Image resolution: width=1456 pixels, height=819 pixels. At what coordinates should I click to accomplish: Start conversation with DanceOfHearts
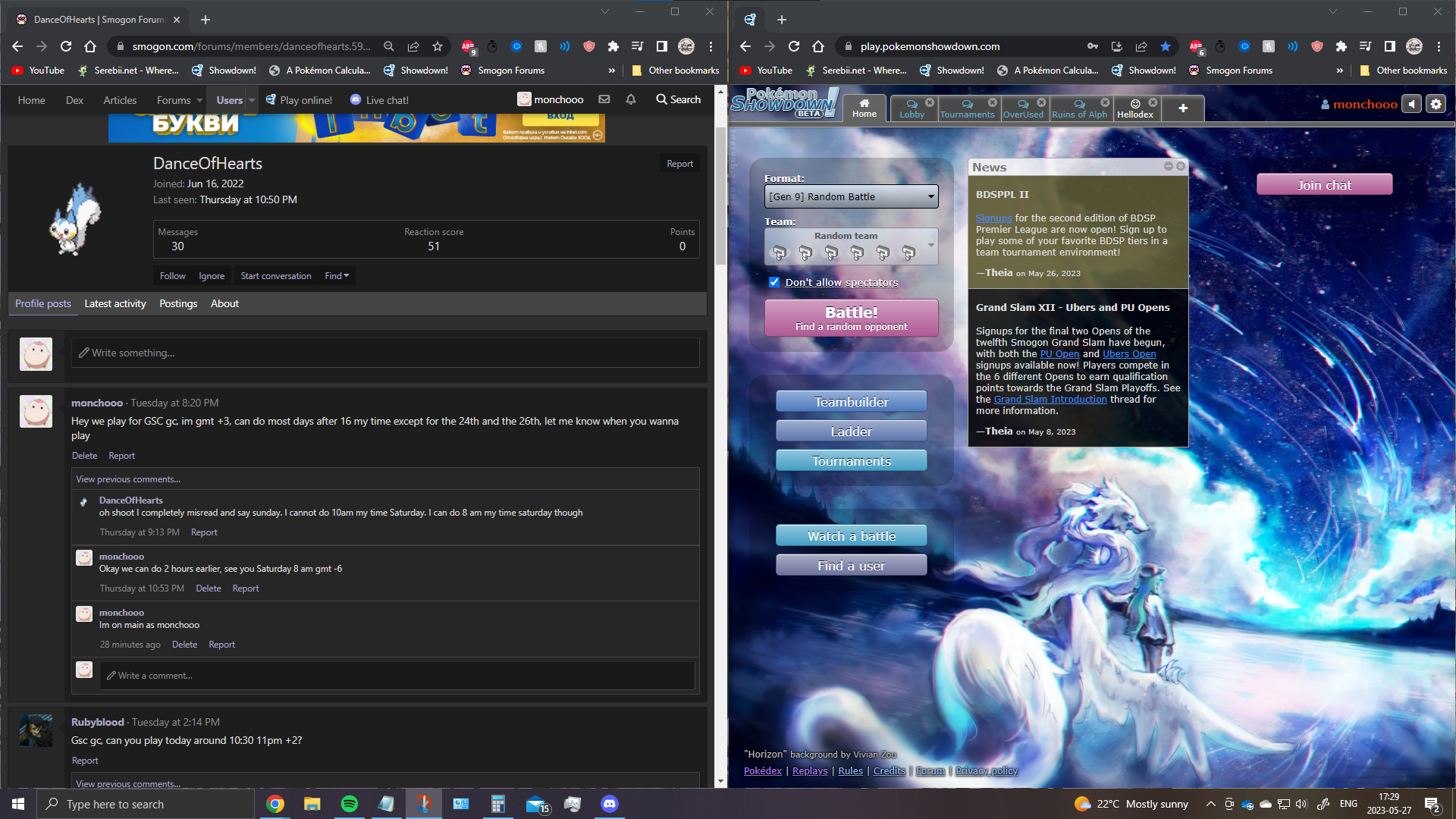pos(276,276)
